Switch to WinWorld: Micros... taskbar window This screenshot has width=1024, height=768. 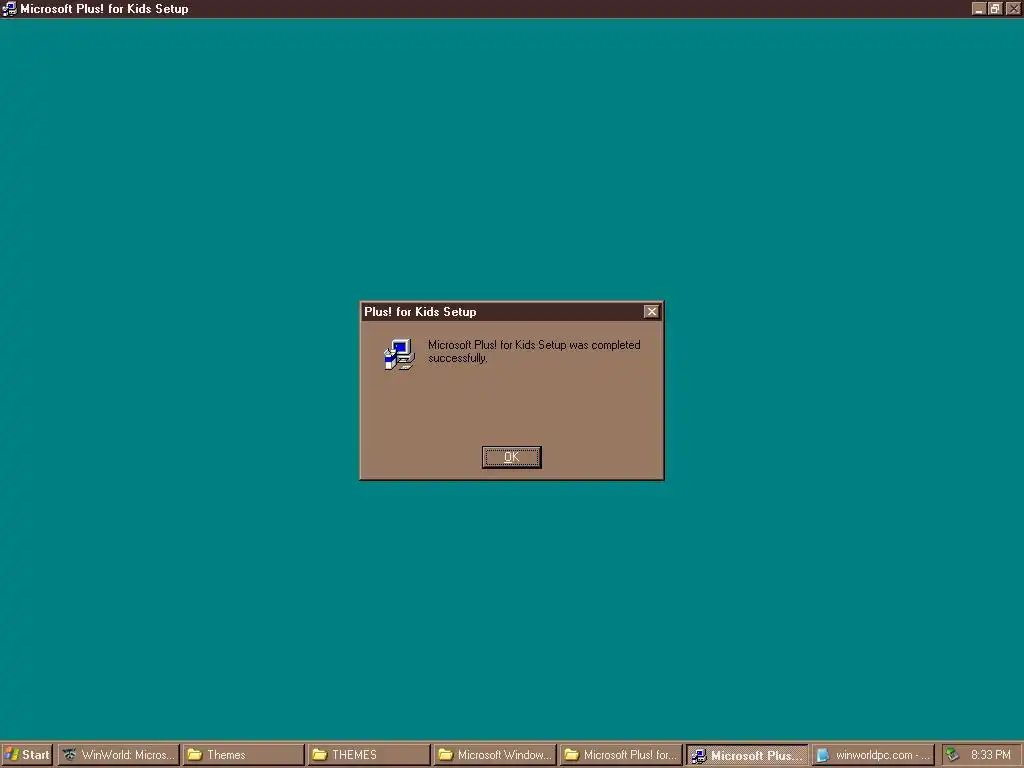point(118,755)
